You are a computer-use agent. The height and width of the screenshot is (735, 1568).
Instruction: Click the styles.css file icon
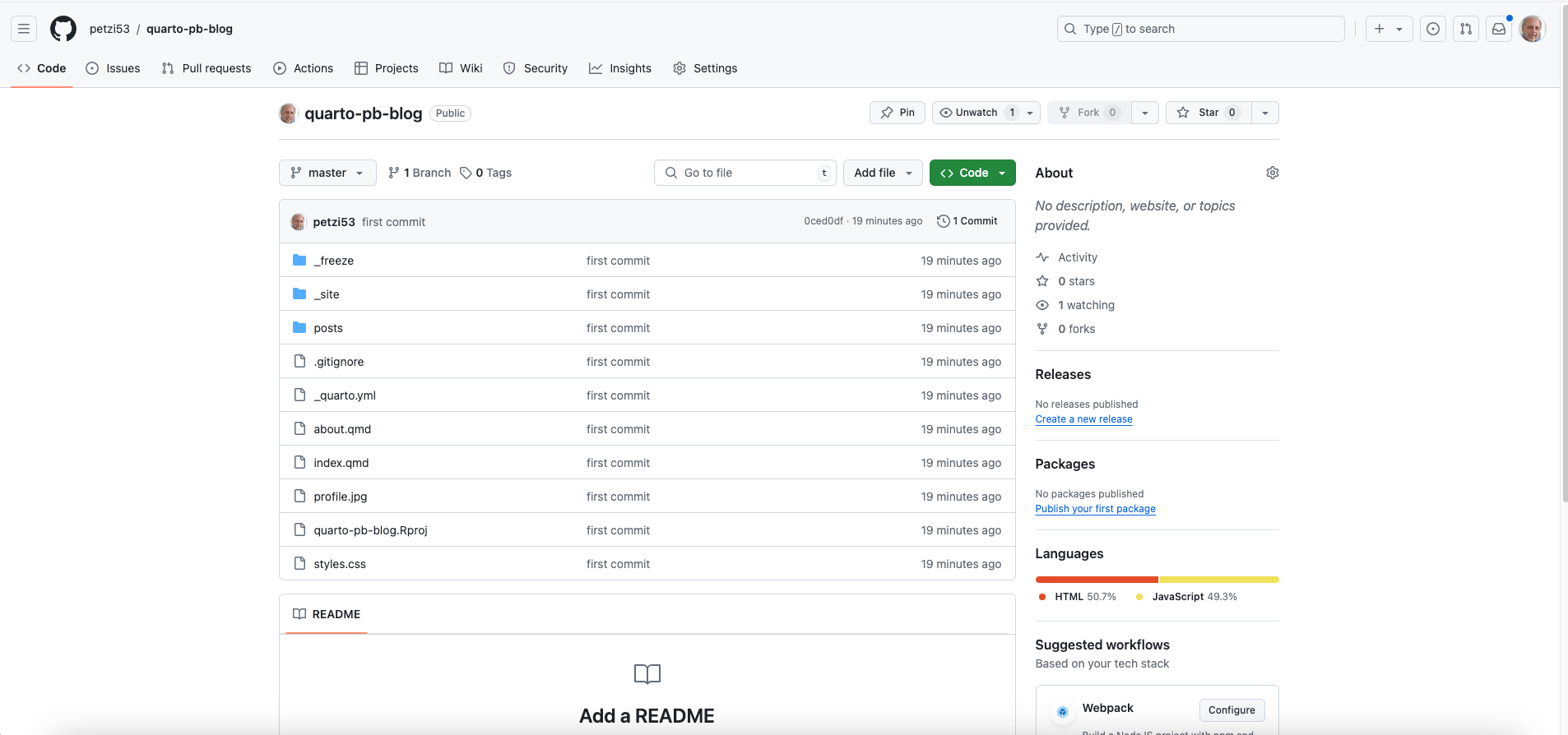pyautogui.click(x=299, y=564)
